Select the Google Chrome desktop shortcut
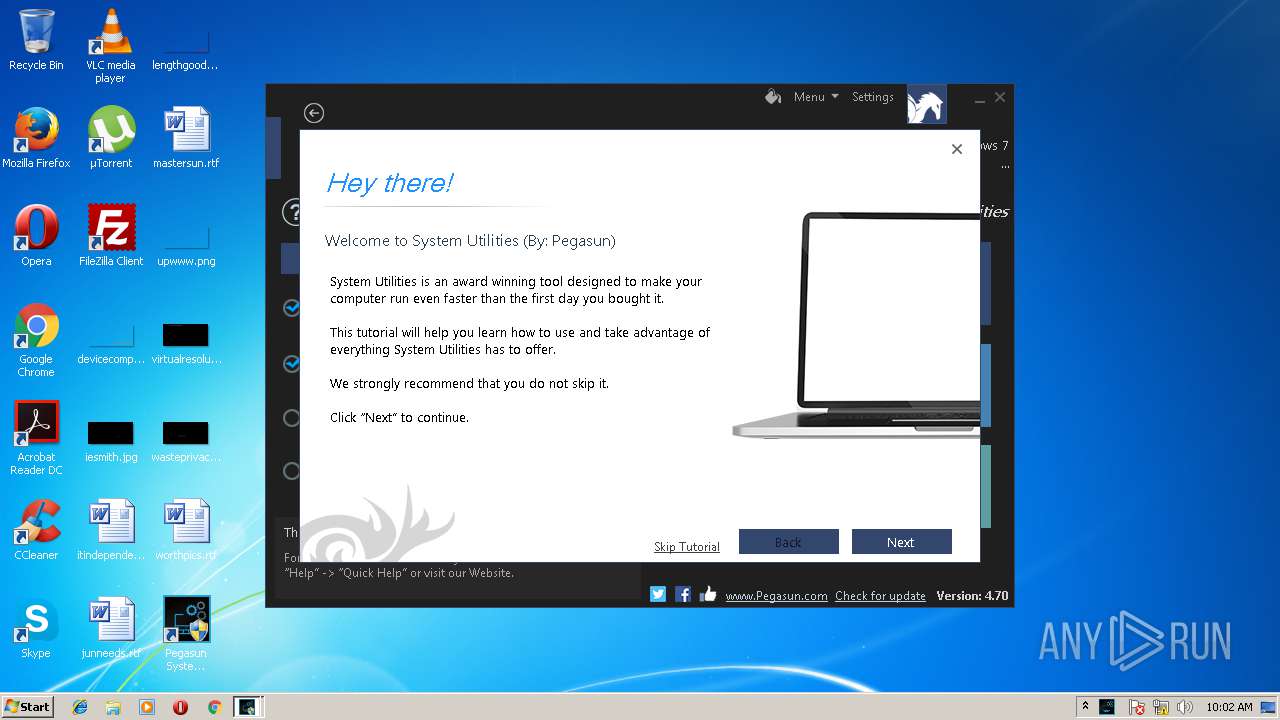This screenshot has width=1280, height=720. tap(36, 340)
